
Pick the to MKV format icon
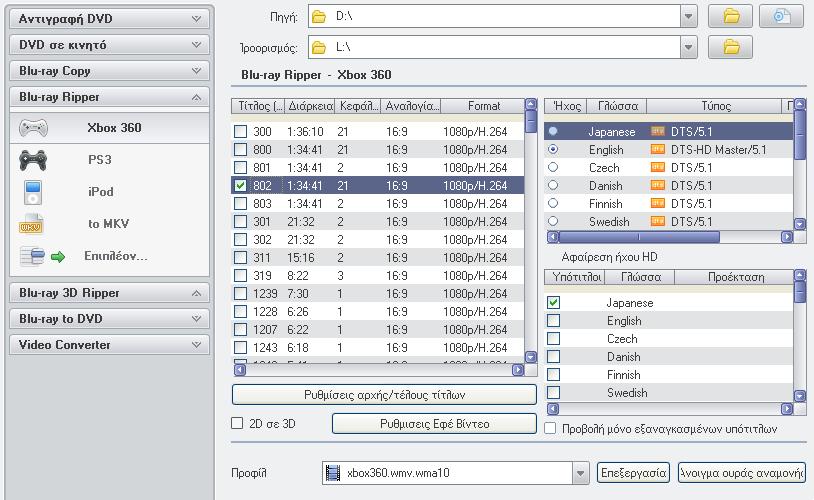coord(33,224)
